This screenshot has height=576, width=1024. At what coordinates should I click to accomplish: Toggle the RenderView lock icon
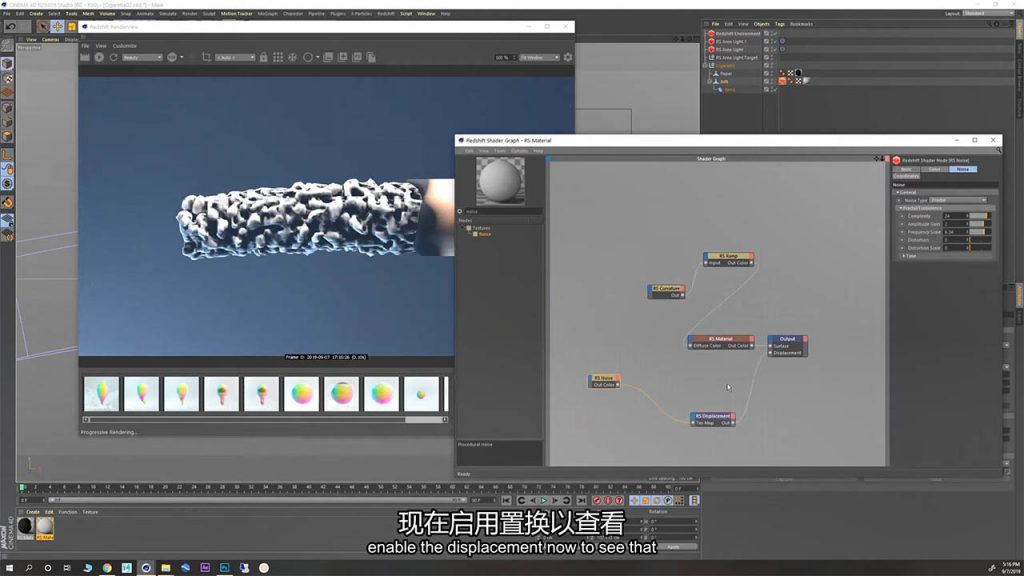click(264, 57)
